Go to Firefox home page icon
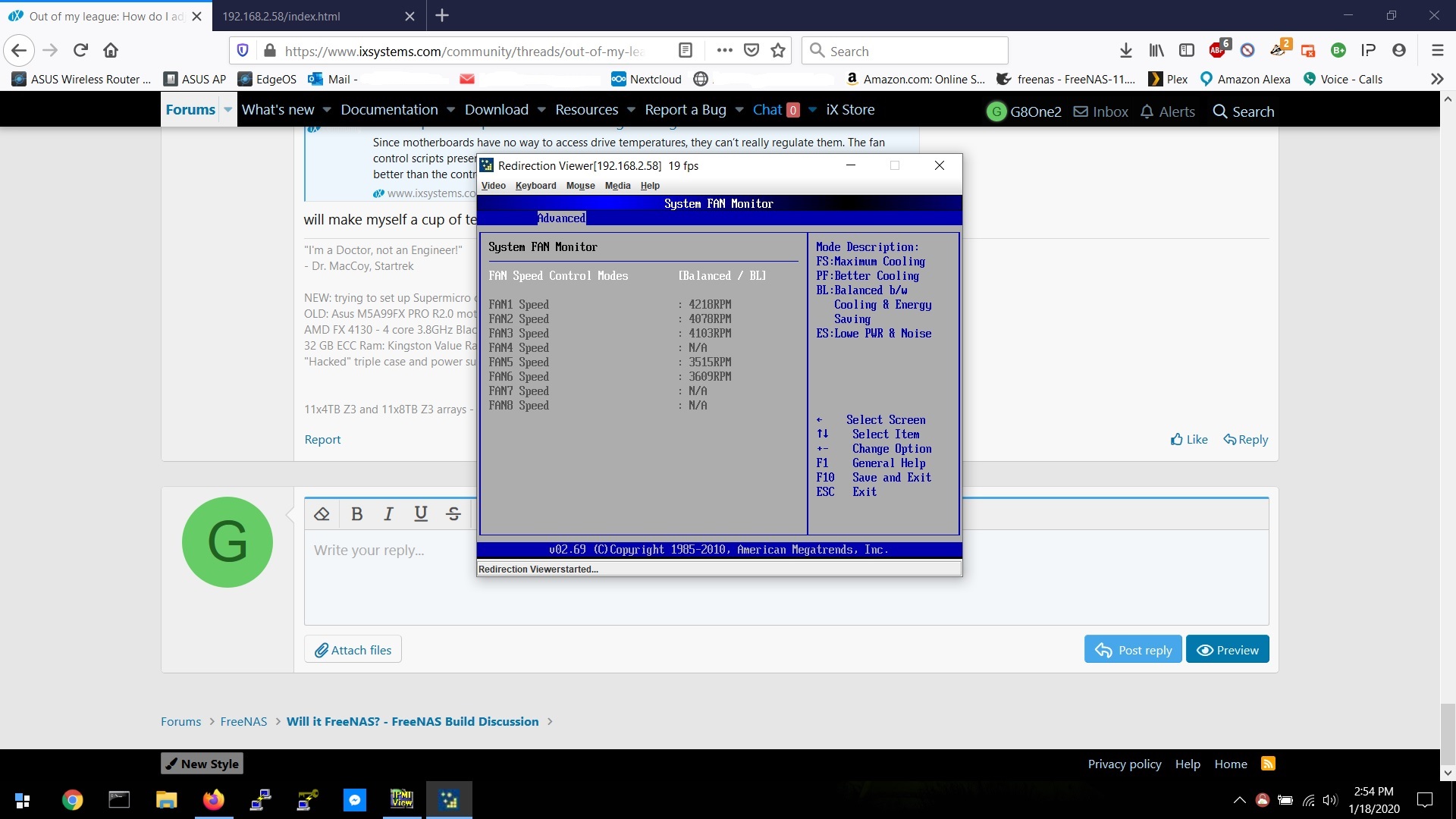The image size is (1456, 819). (111, 51)
